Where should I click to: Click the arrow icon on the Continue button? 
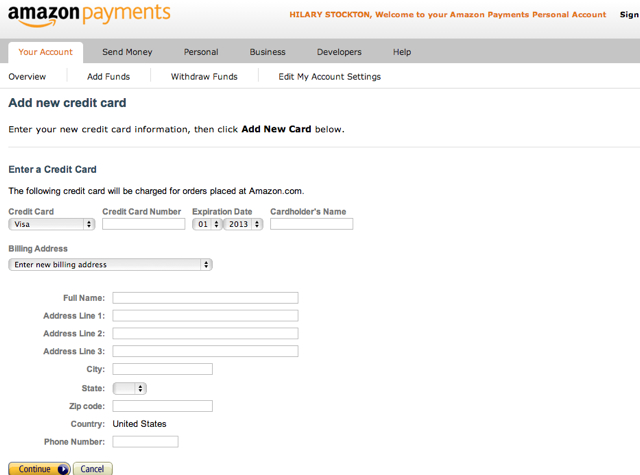click(x=63, y=469)
